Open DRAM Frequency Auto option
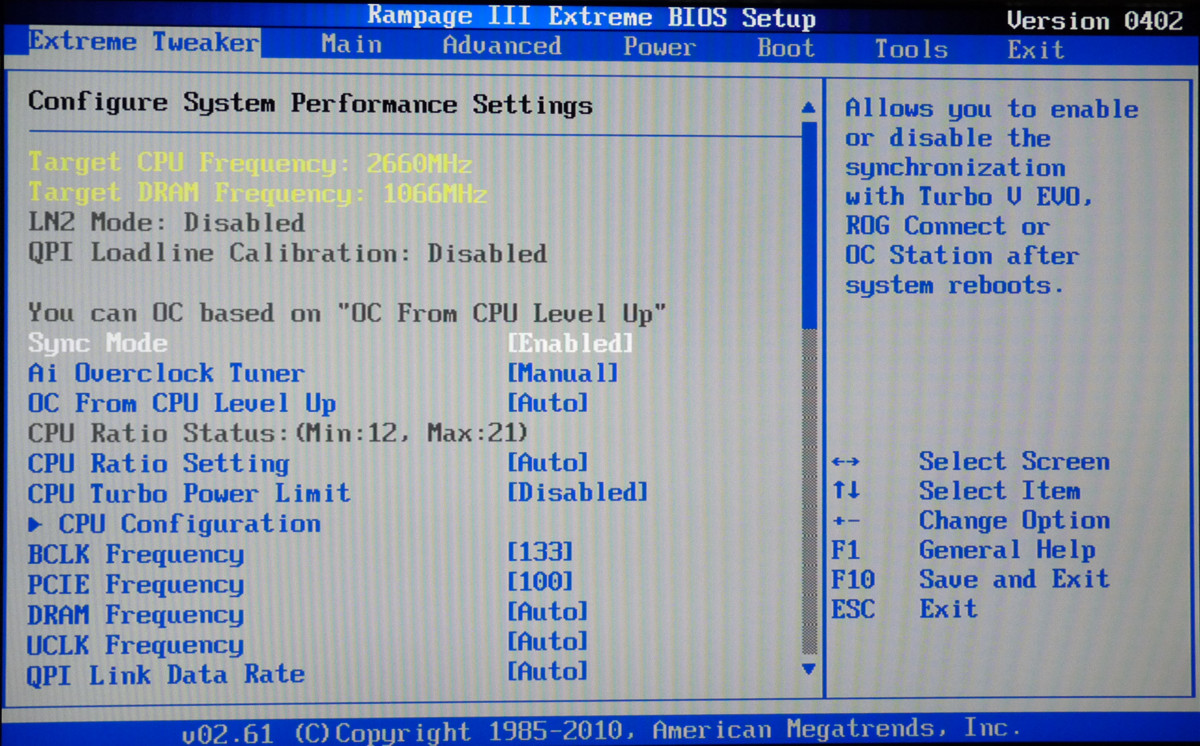The width and height of the screenshot is (1200, 746). [x=547, y=612]
